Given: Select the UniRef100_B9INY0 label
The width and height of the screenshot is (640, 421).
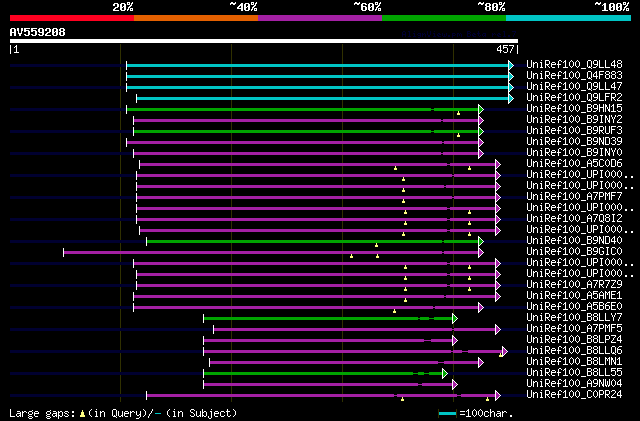Looking at the screenshot, I should click(x=574, y=153).
